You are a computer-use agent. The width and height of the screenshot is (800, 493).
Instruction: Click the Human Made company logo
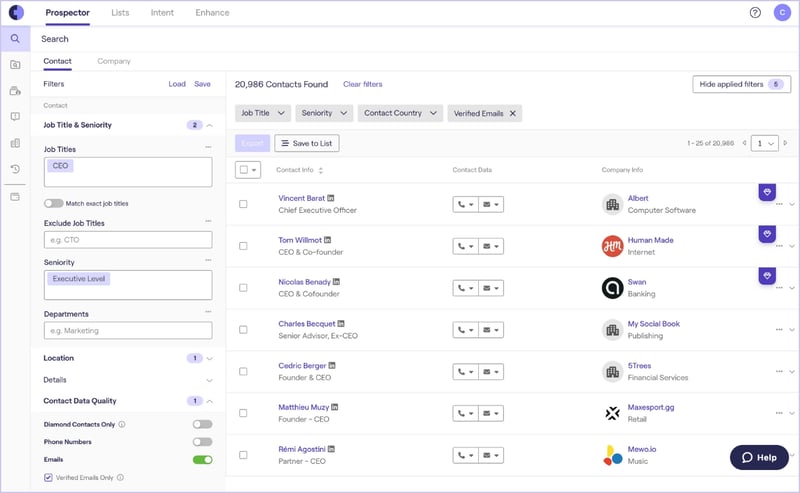click(612, 246)
